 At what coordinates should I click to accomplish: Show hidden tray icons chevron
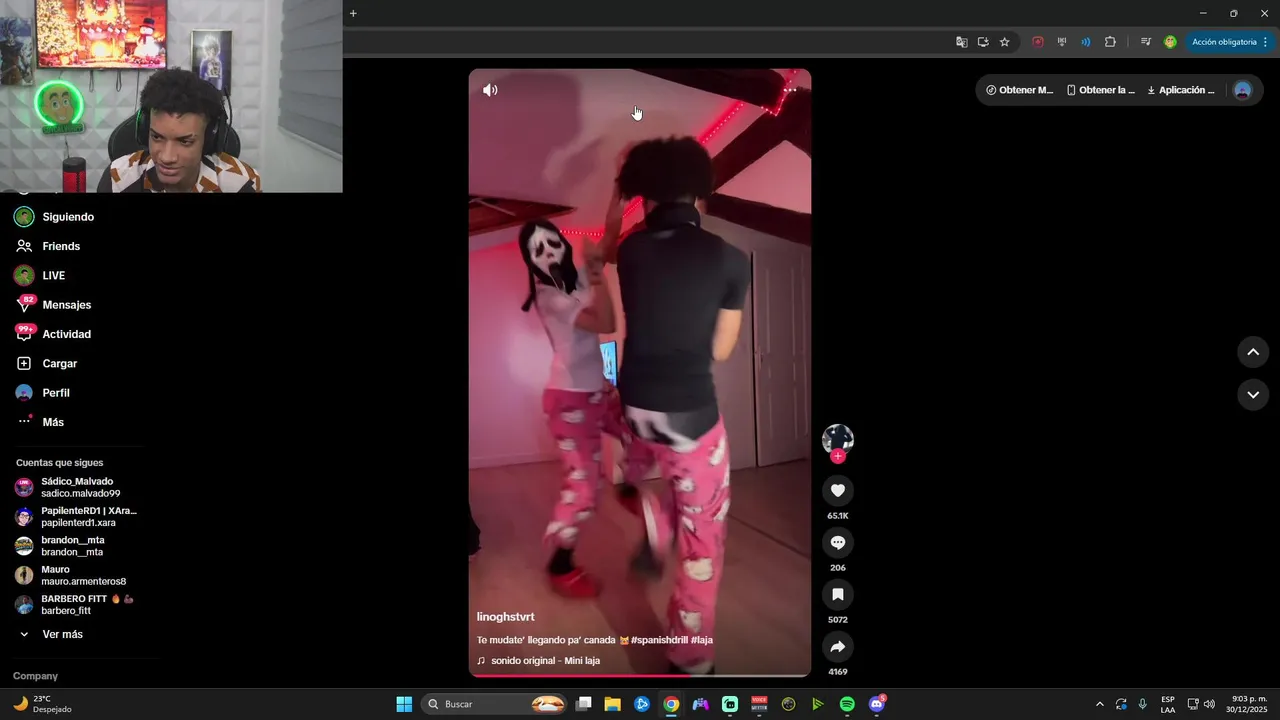tap(1100, 704)
